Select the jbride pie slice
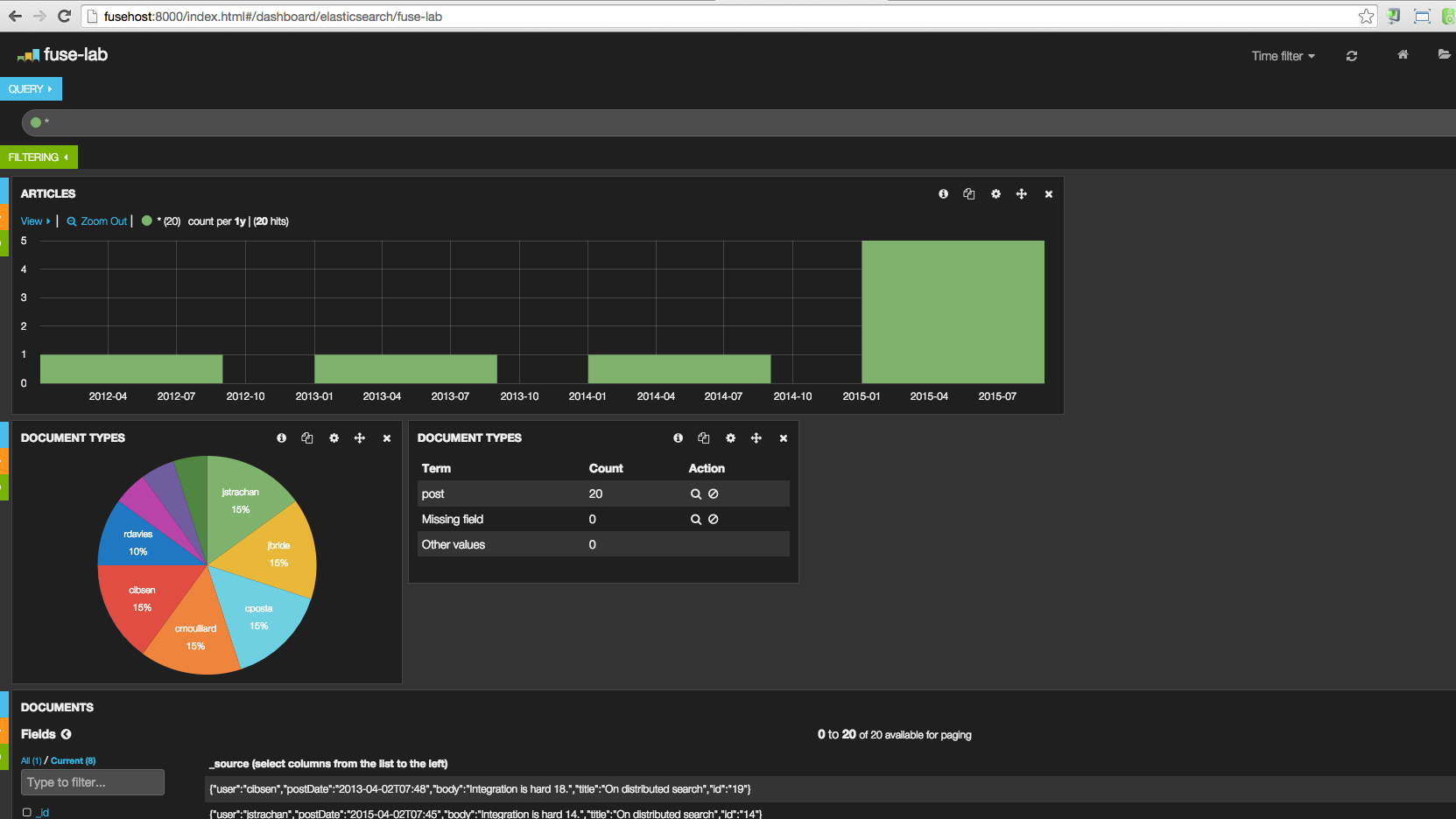 click(x=278, y=554)
